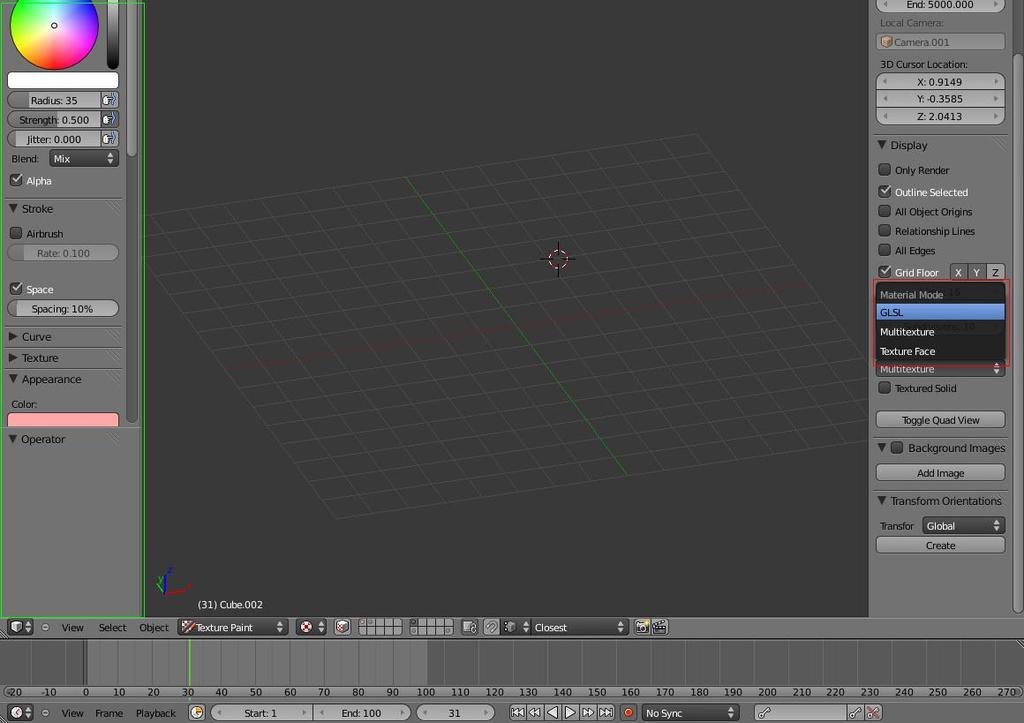Viewport: 1024px width, 723px height.
Task: Click the second scene layer buttons block
Action: pyautogui.click(x=431, y=627)
